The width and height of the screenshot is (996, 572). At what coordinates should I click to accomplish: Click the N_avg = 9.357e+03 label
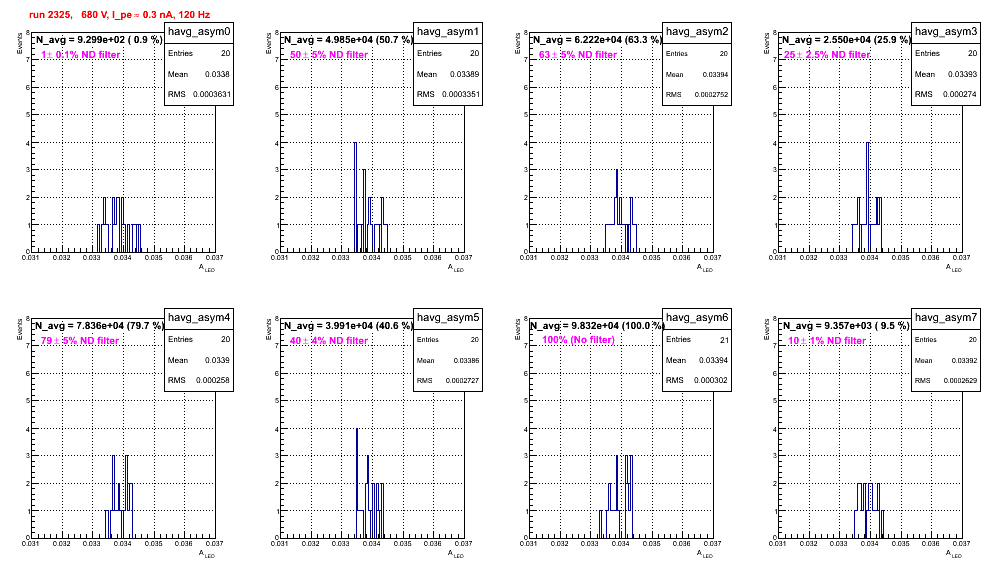[x=846, y=326]
